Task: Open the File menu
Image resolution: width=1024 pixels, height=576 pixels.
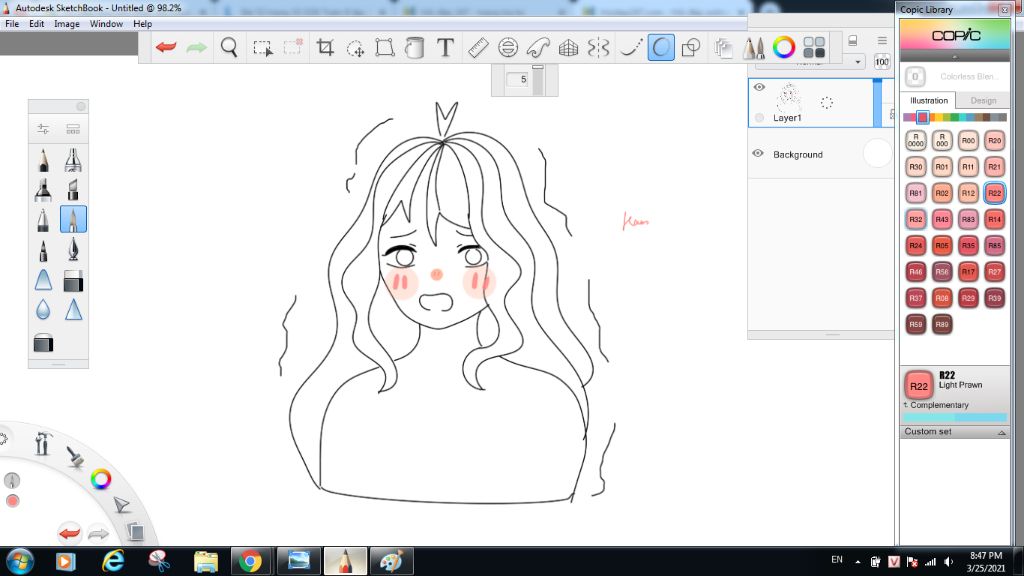Action: click(x=12, y=24)
